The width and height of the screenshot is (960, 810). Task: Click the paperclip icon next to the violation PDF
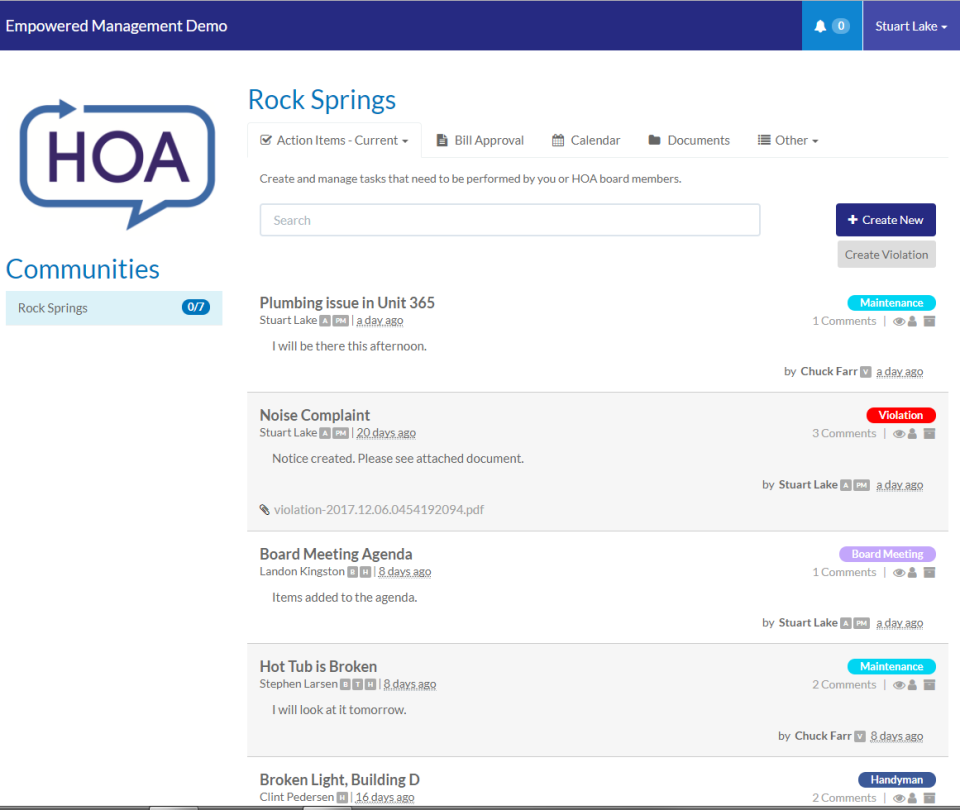264,508
